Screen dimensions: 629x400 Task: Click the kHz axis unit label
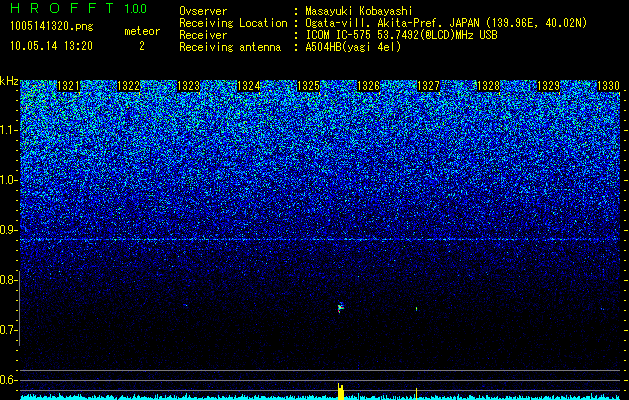(x=9, y=81)
